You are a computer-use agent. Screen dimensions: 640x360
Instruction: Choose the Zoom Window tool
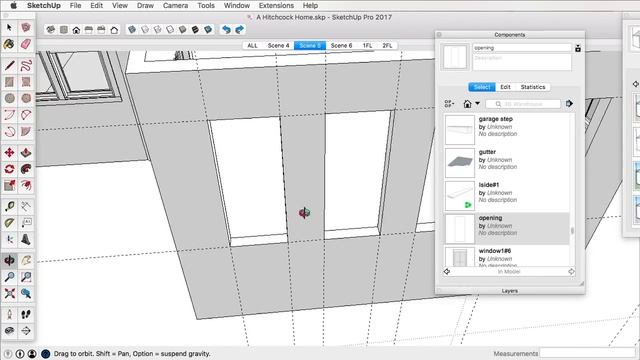[26, 277]
